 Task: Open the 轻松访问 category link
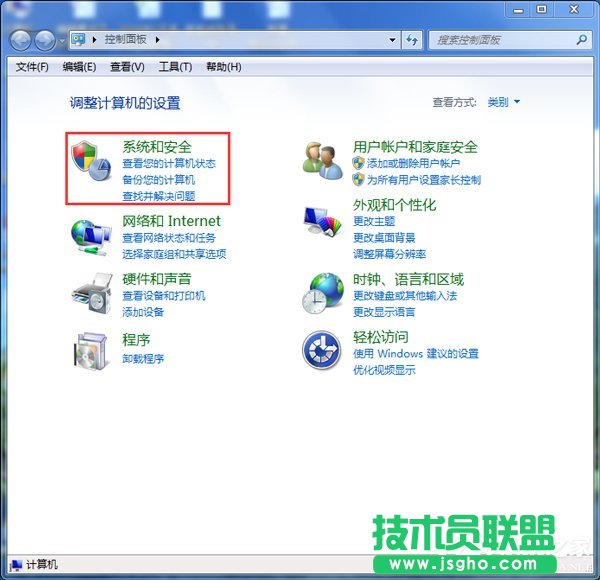381,337
